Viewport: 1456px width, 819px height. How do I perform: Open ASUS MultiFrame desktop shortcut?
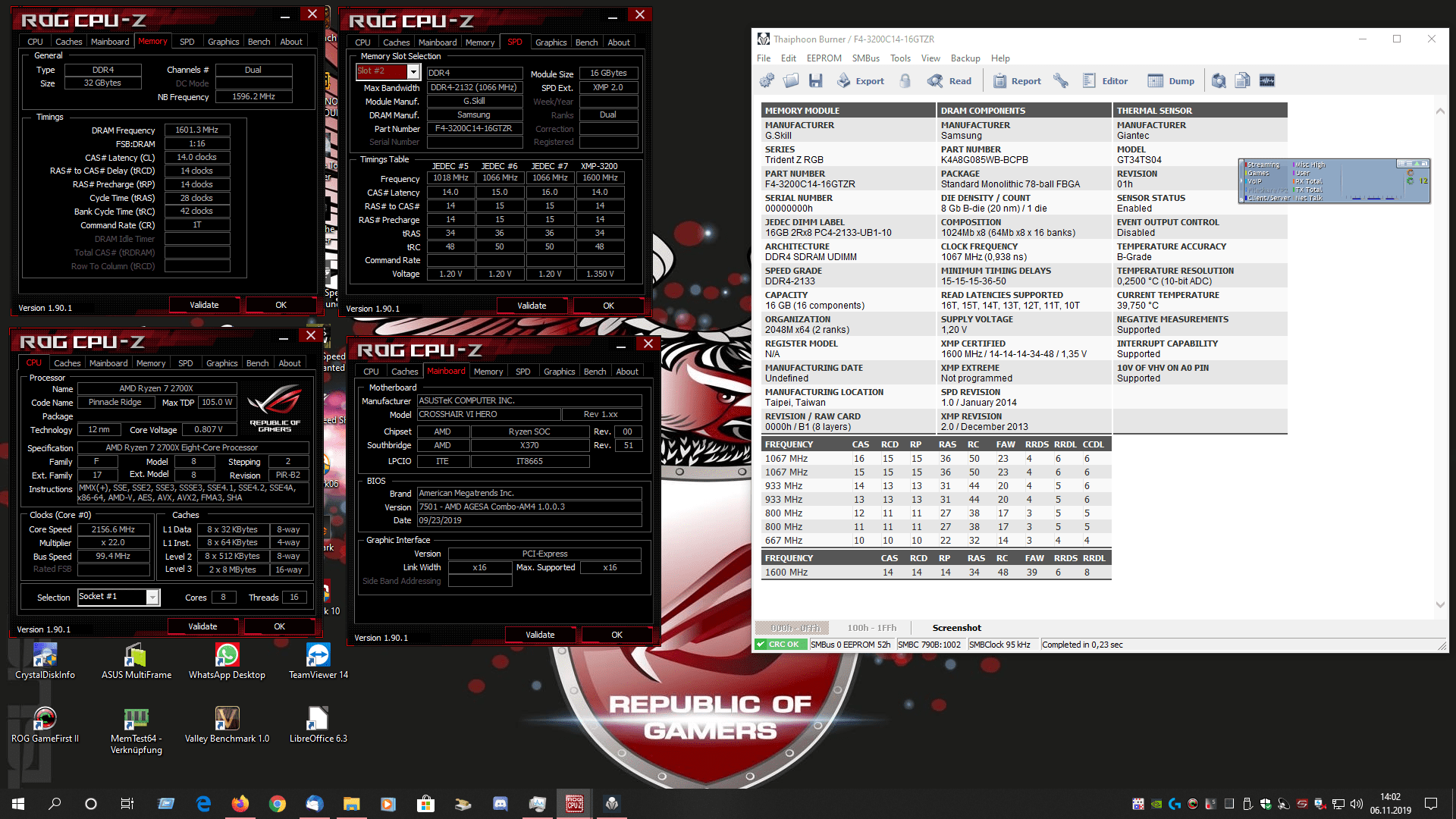136,661
